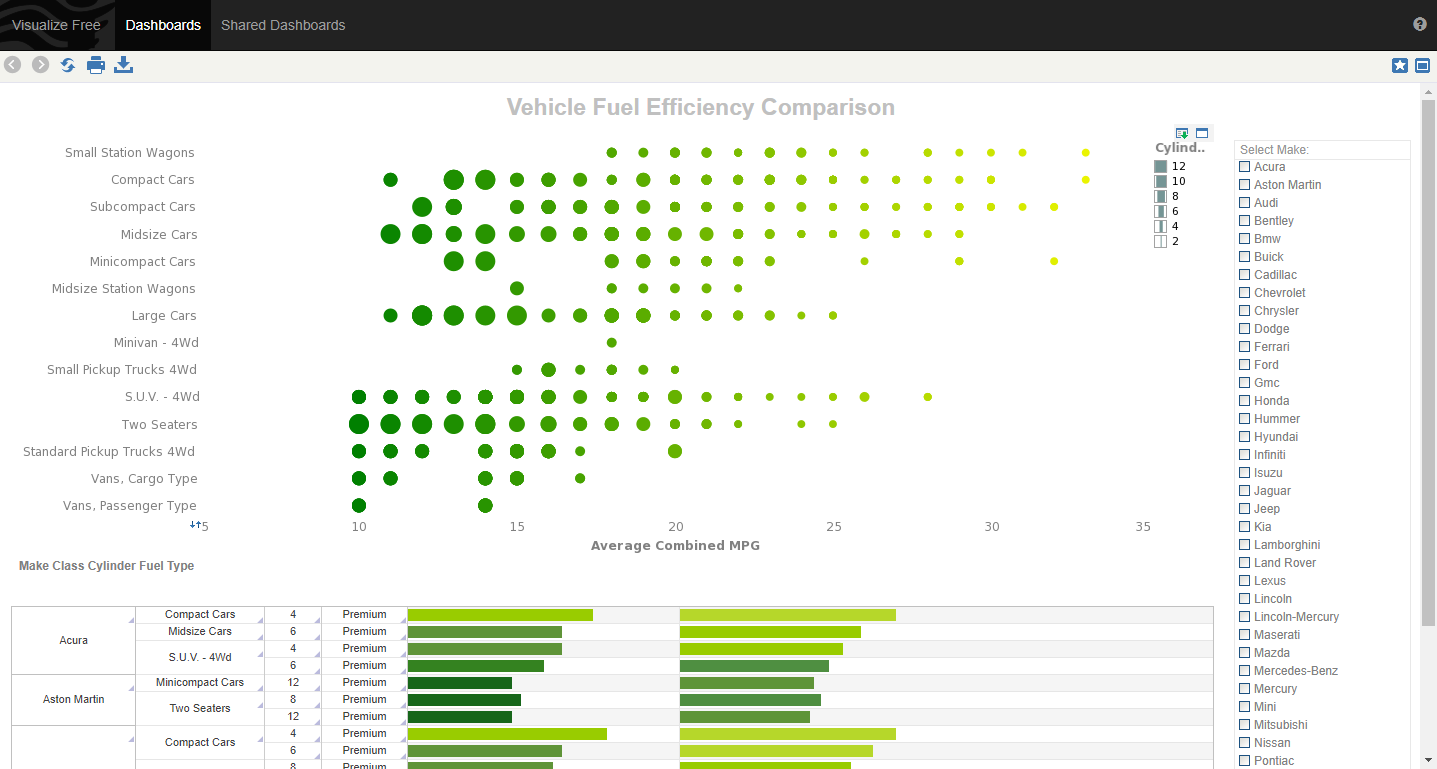This screenshot has height=769, width=1437.
Task: Check the Land Rover checkbox
Action: (1245, 563)
